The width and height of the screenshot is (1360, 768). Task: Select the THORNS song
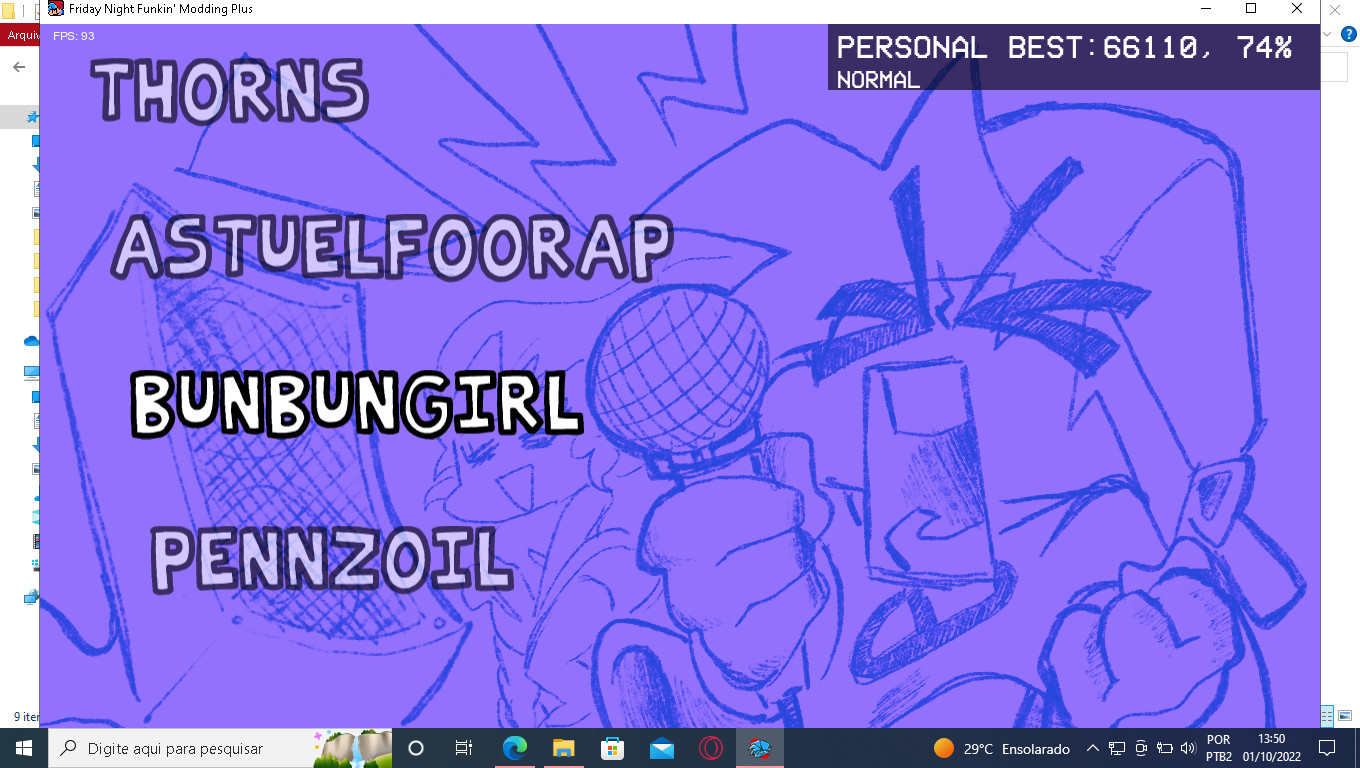[x=231, y=90]
